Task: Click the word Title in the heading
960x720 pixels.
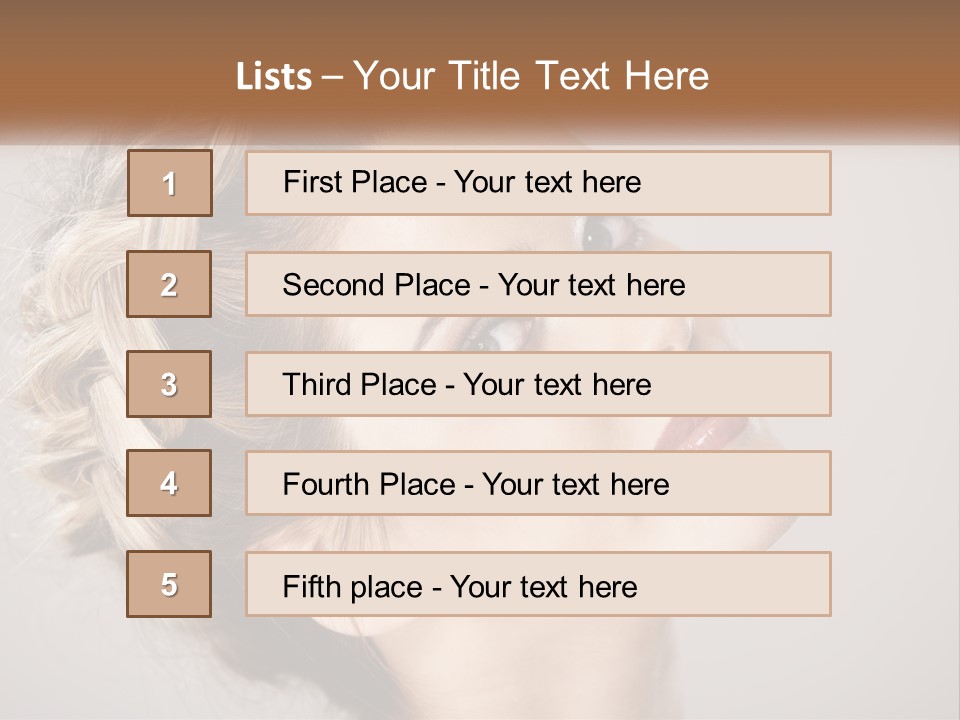Action: click(484, 76)
